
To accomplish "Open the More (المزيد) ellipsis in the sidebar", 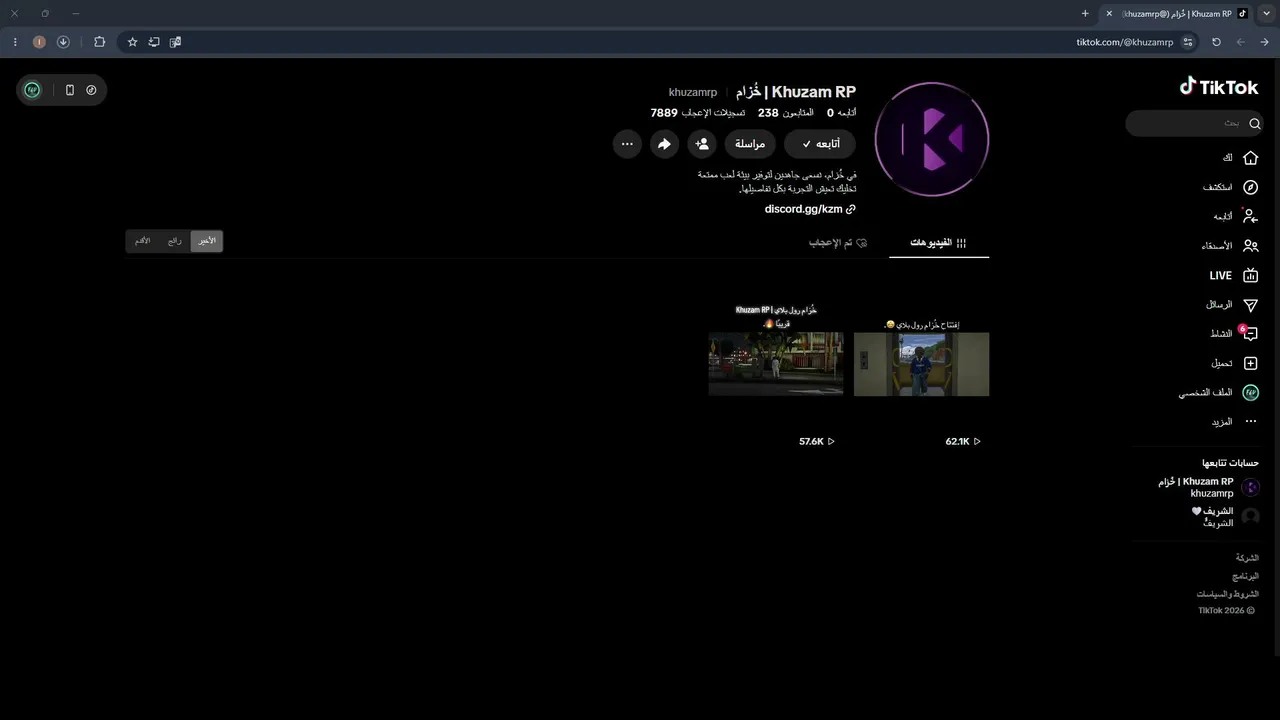I will [x=1250, y=422].
